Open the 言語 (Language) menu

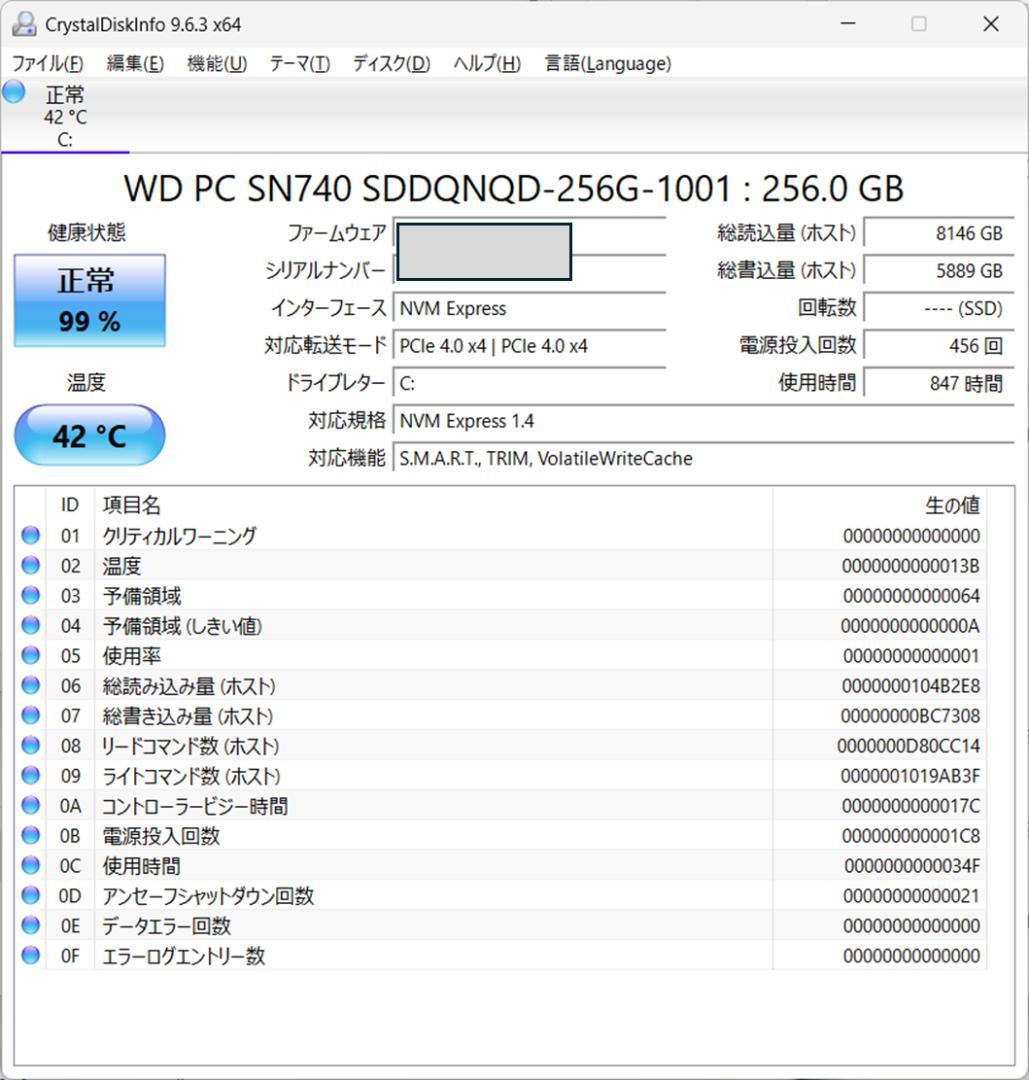pos(606,63)
